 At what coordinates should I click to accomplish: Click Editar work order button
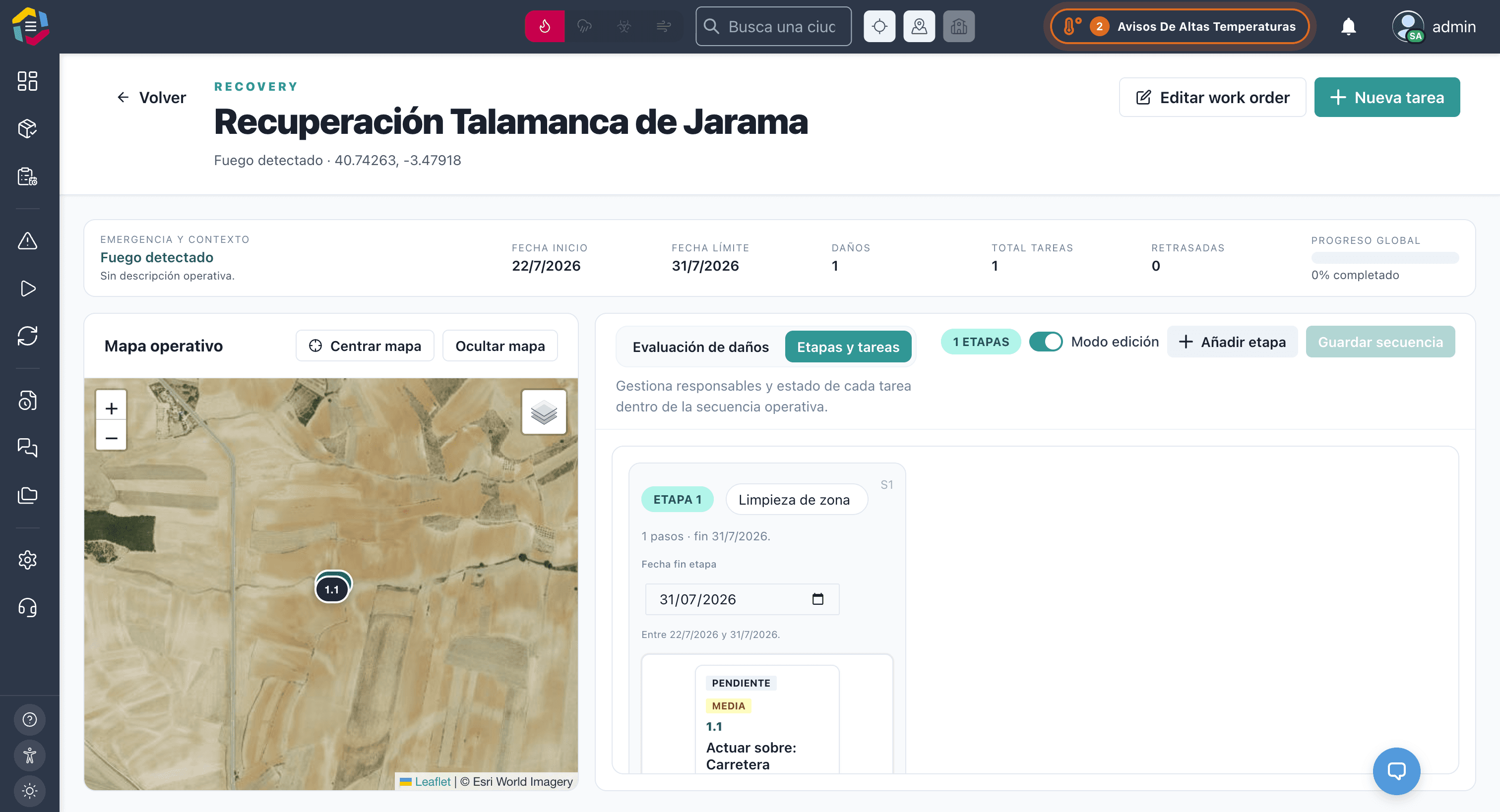coord(1212,97)
